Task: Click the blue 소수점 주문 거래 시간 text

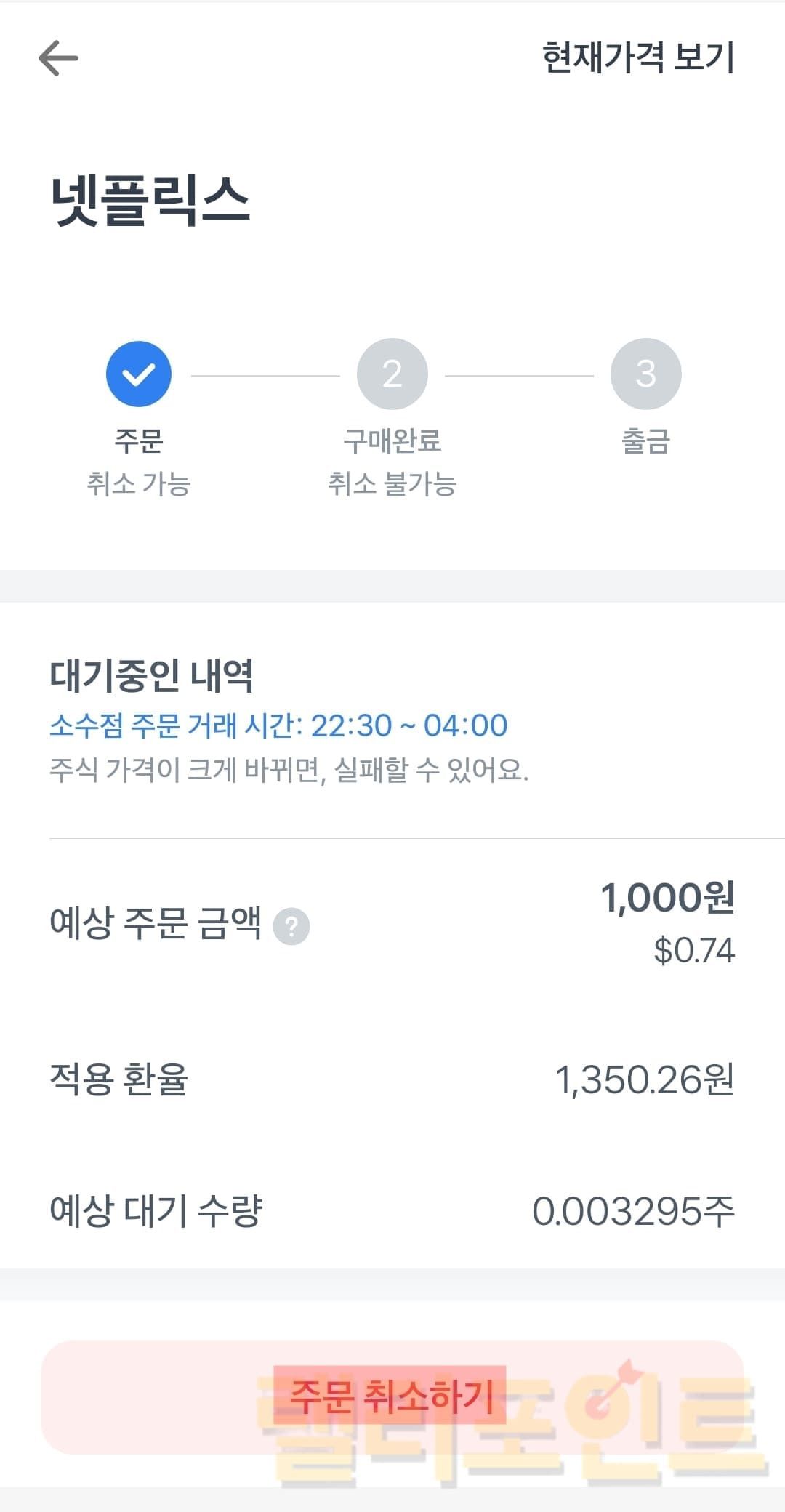Action: pos(278,725)
